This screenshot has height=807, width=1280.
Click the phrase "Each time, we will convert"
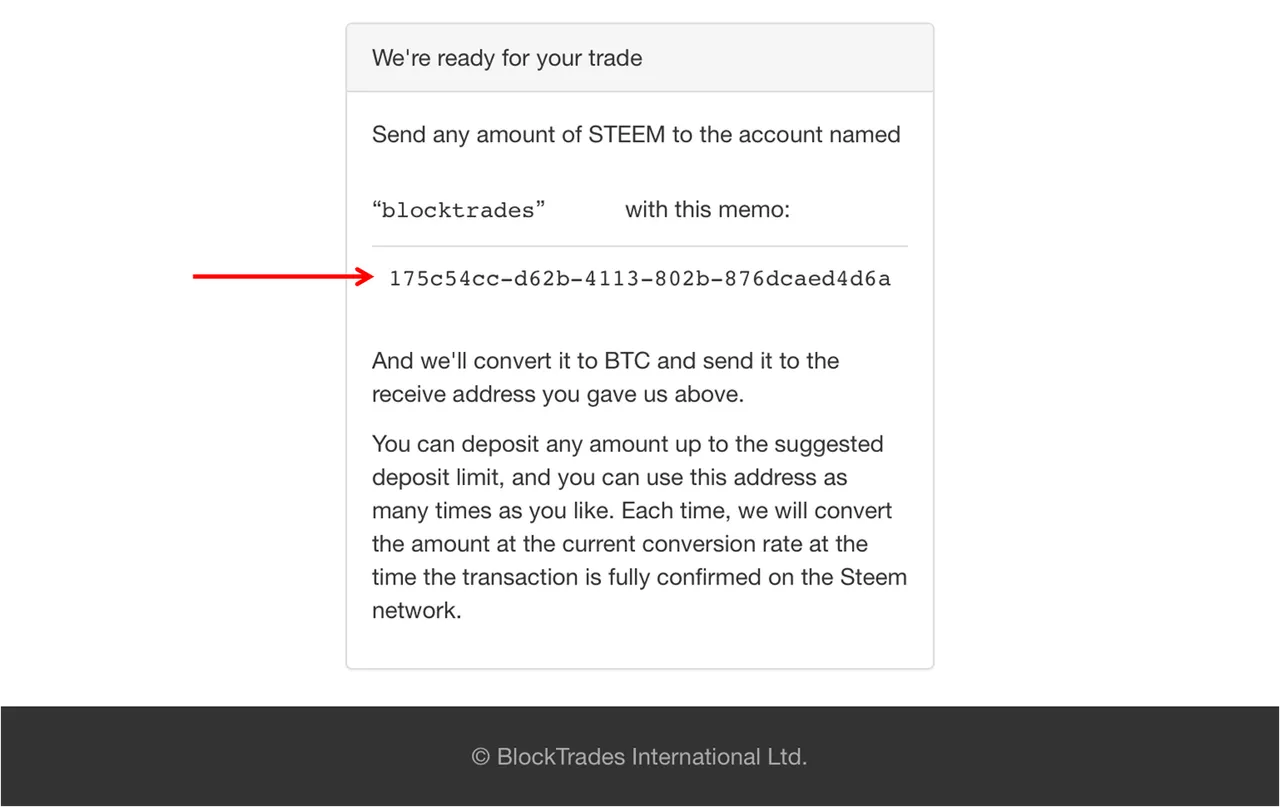coord(757,511)
